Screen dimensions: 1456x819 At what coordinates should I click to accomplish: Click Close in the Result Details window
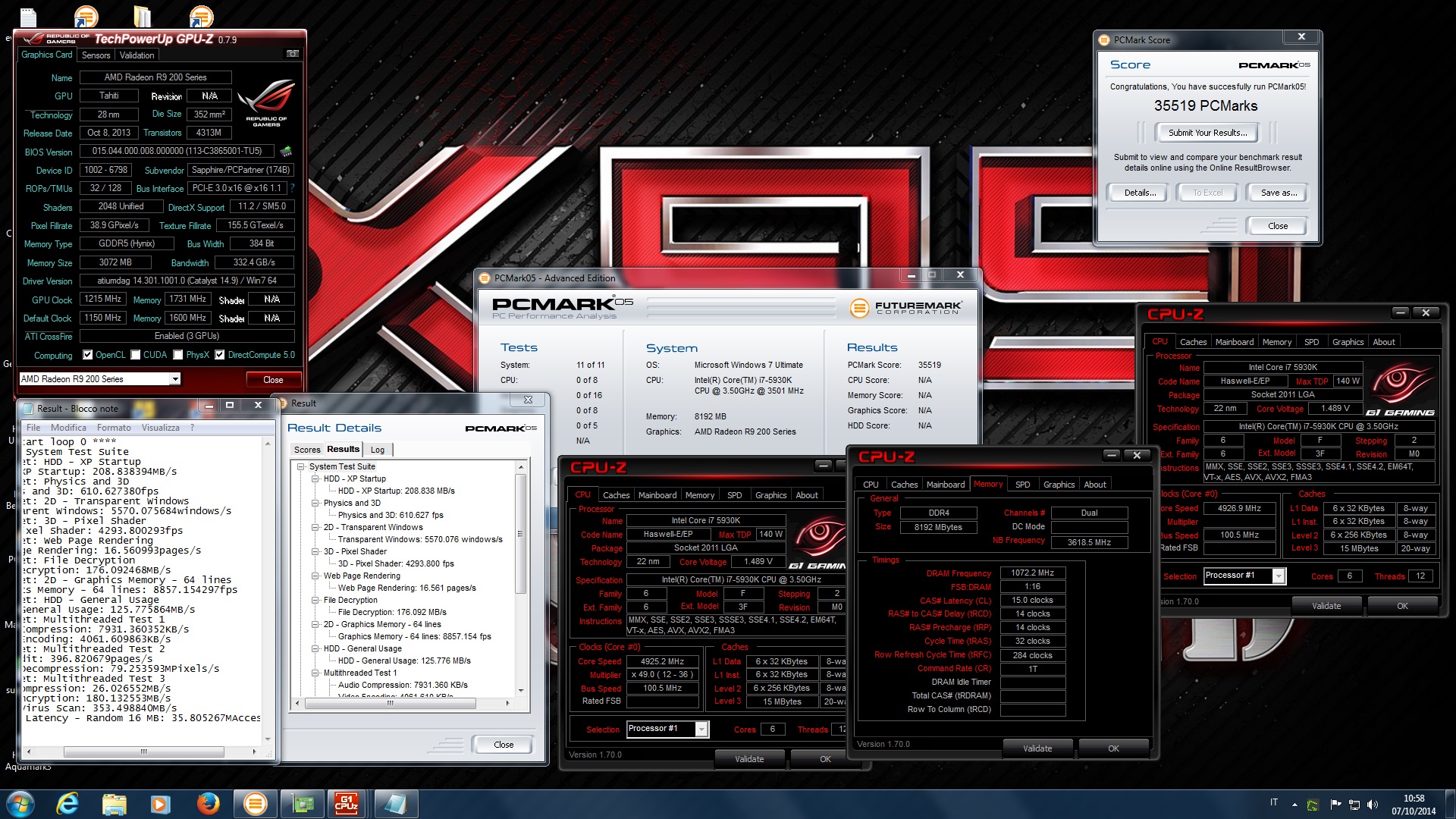coord(504,745)
